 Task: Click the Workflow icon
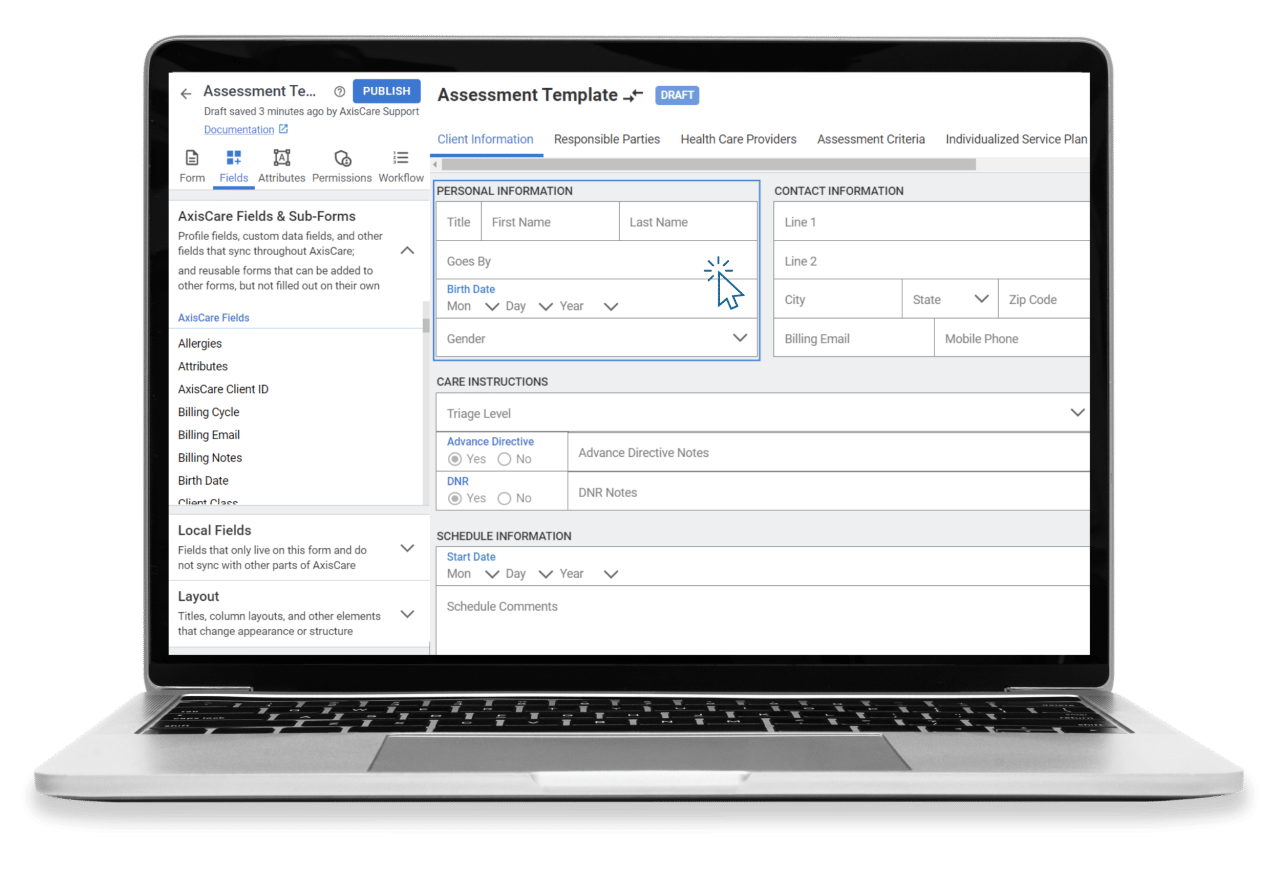400,160
